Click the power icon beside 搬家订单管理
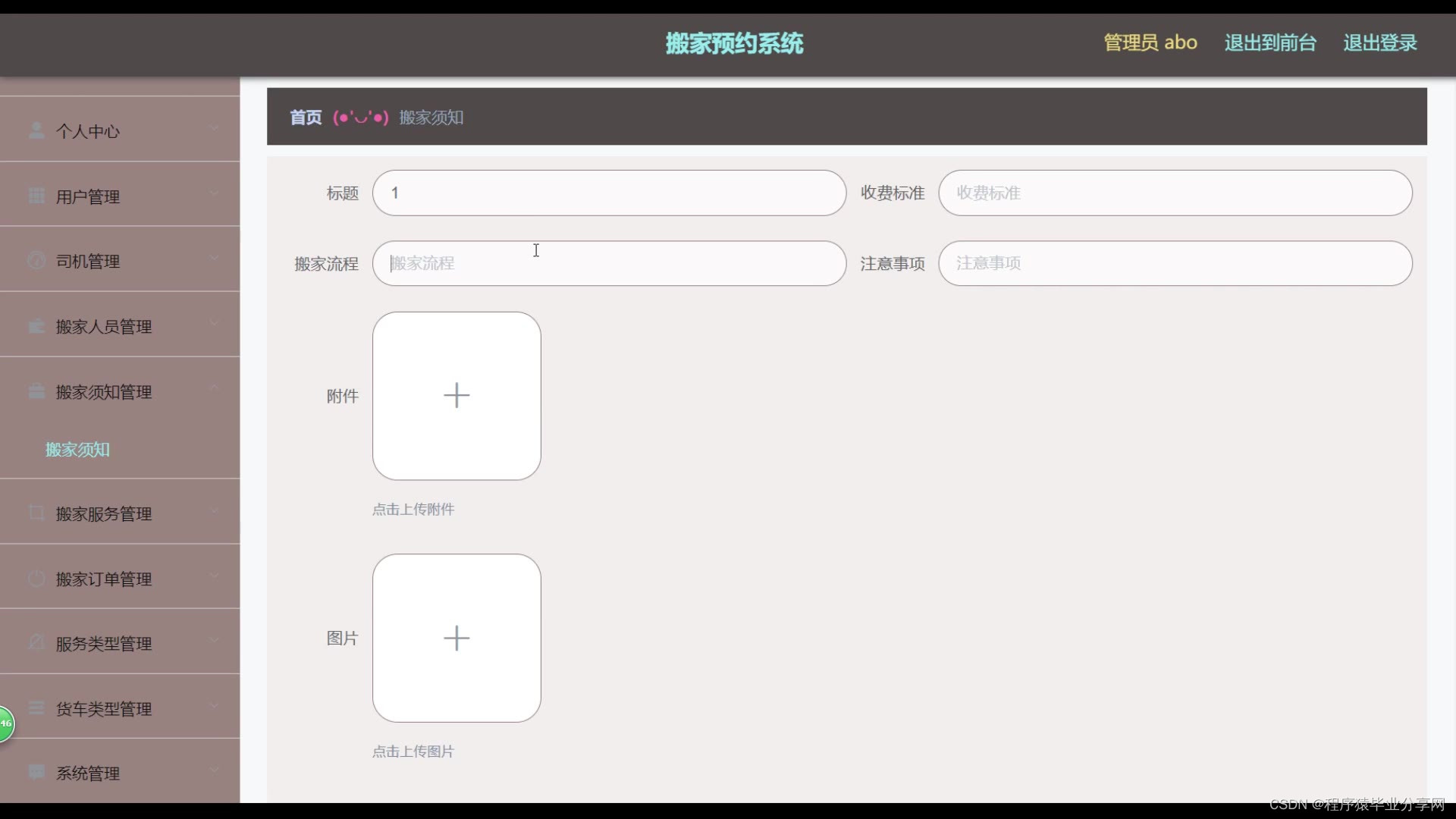 coord(36,579)
